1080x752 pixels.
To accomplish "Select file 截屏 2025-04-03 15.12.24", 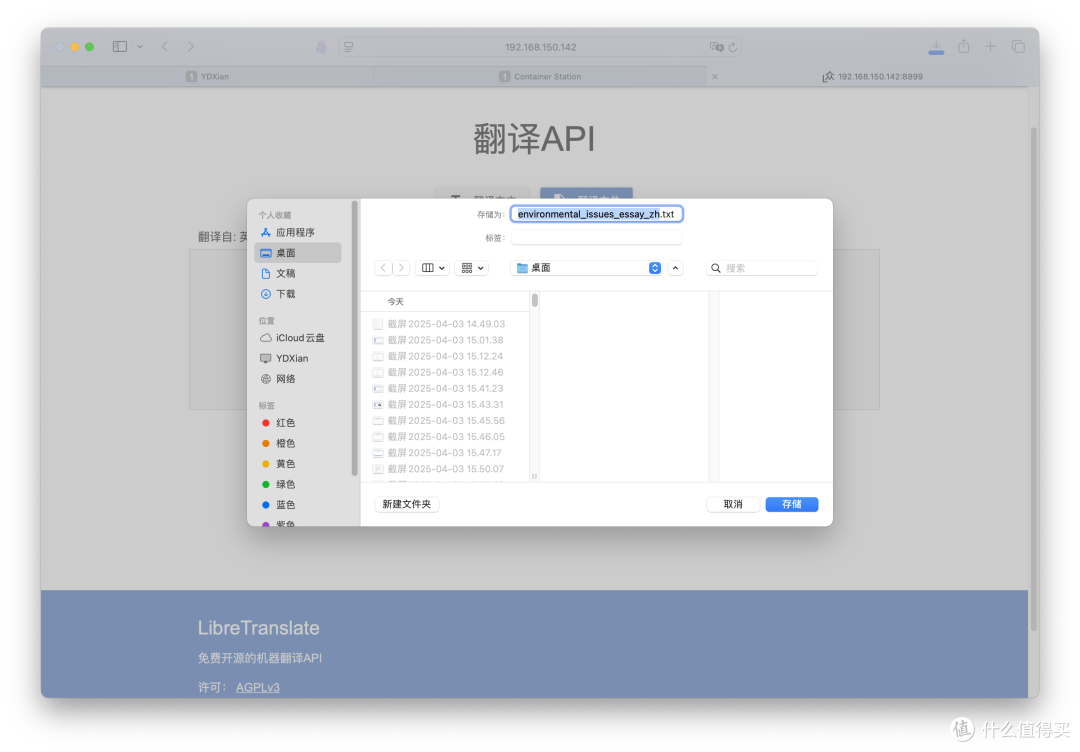I will click(445, 356).
